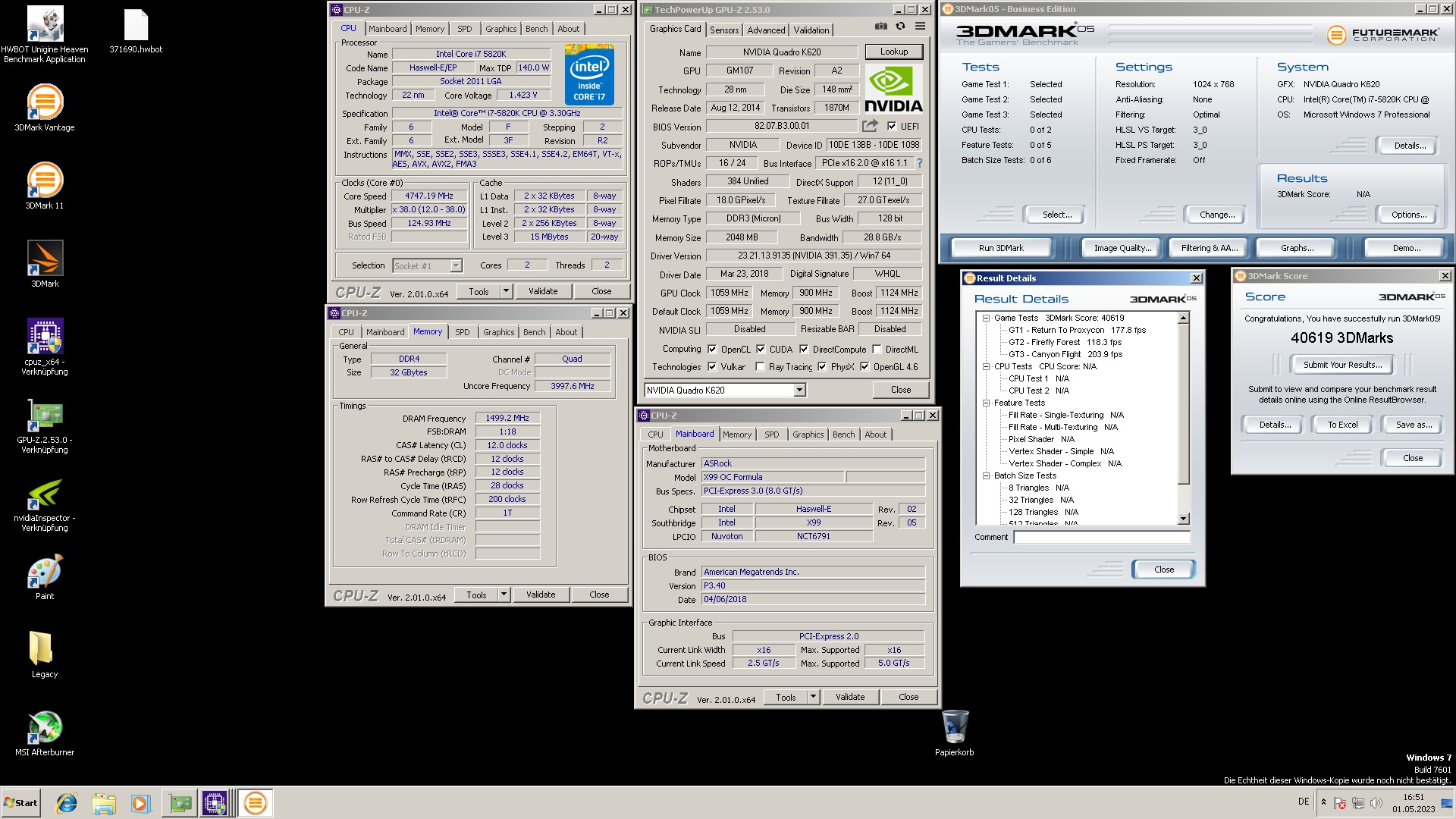Screen dimensions: 1456x819
Task: Open Tools dropdown arrow in Mainboard tab window
Action: click(x=814, y=697)
